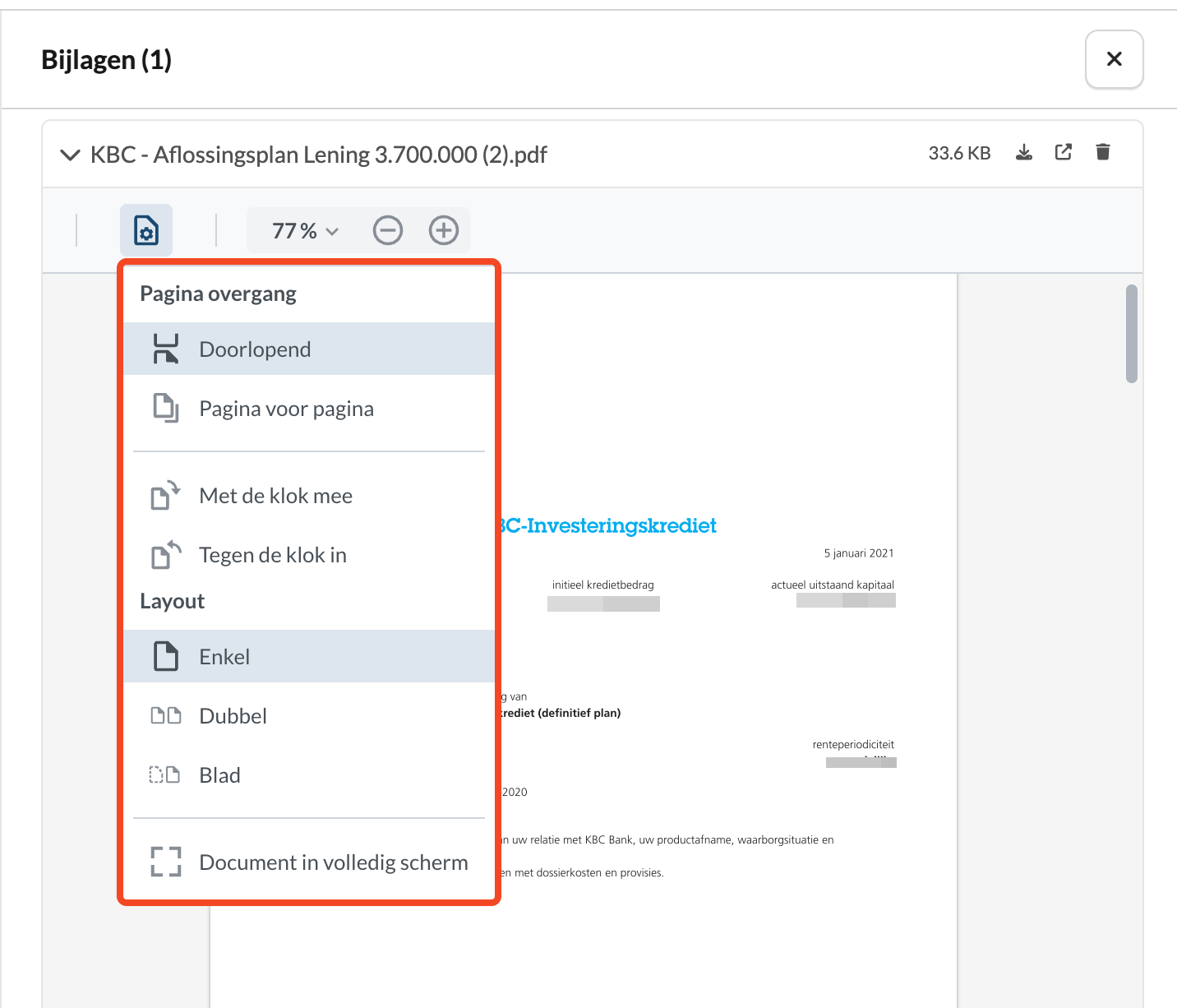Open attachment in new window icon
The image size is (1177, 1008).
[1064, 153]
